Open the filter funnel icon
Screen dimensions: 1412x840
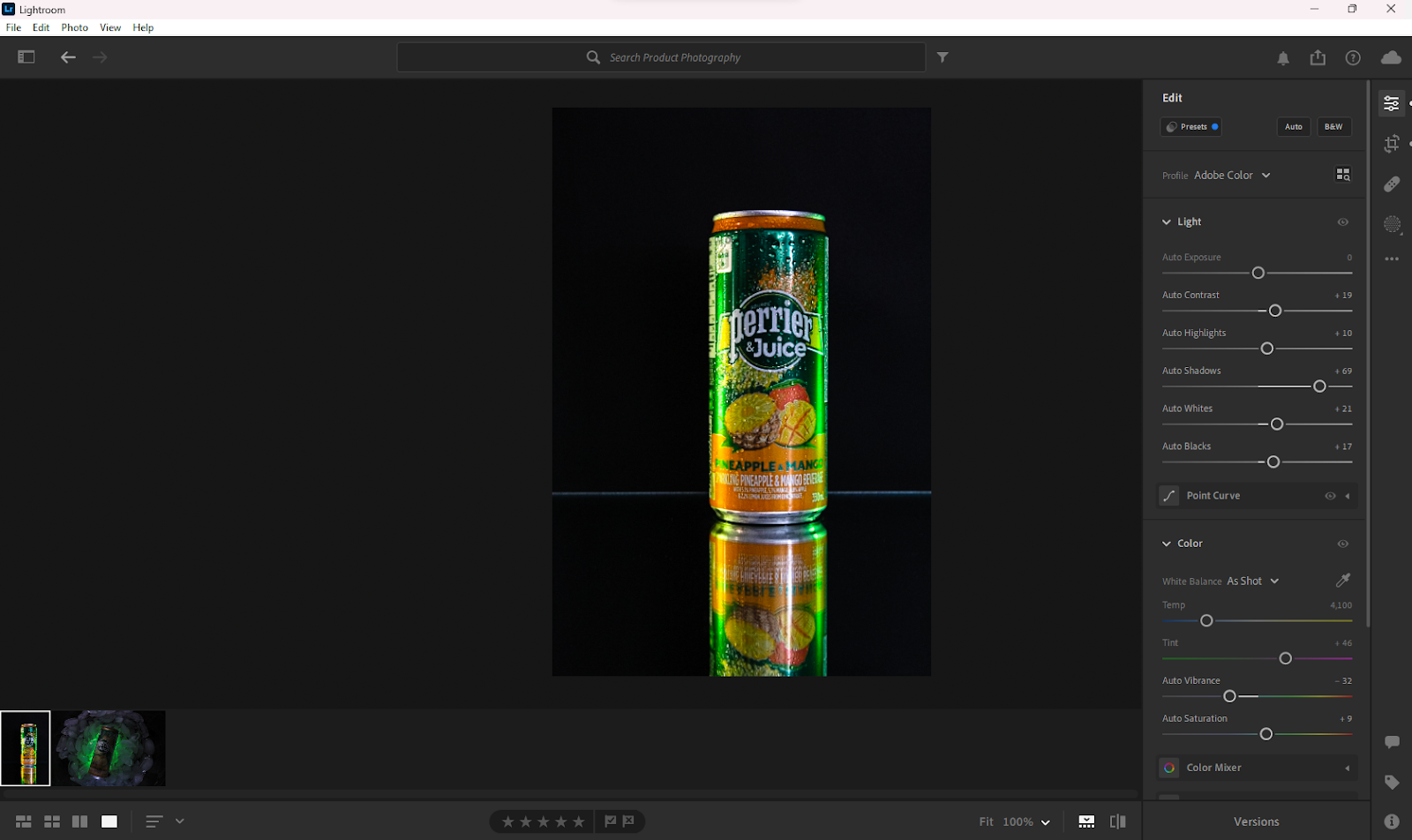pyautogui.click(x=943, y=57)
